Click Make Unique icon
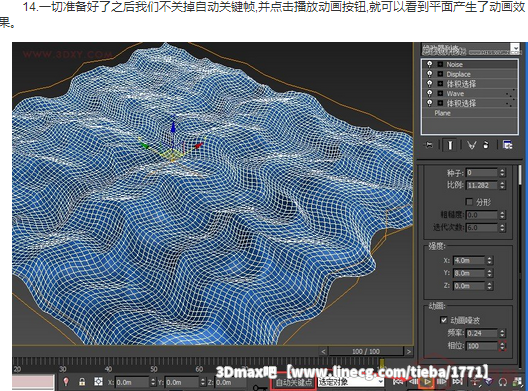Viewport: 528px width, 391px height. (472, 145)
